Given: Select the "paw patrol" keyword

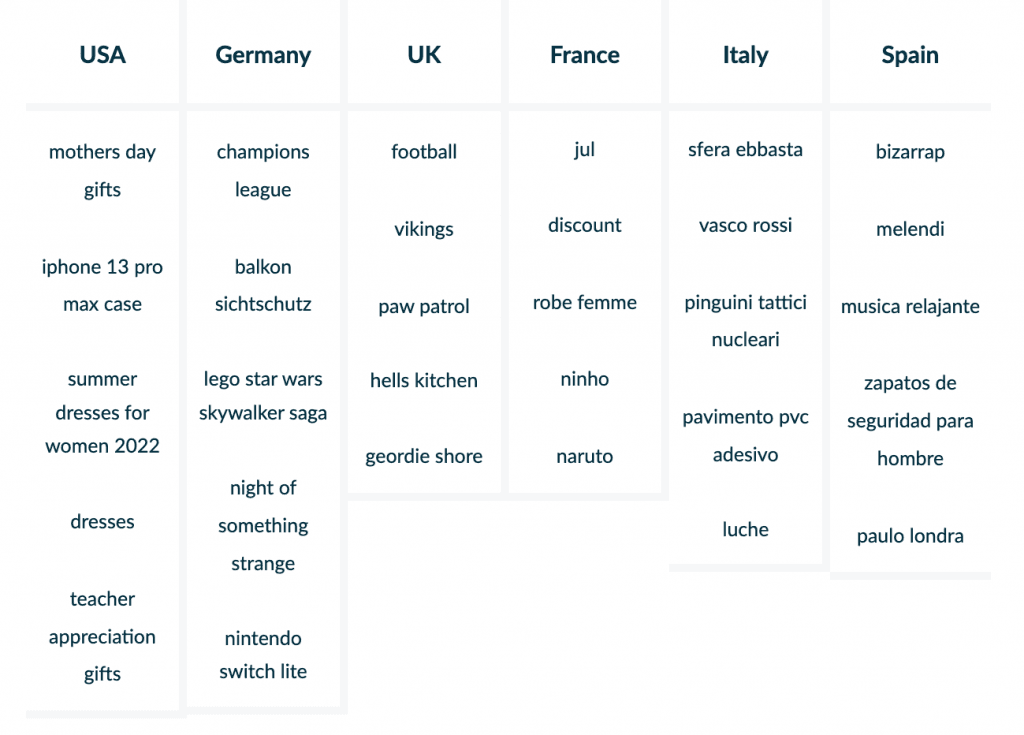Looking at the screenshot, I should 424,306.
